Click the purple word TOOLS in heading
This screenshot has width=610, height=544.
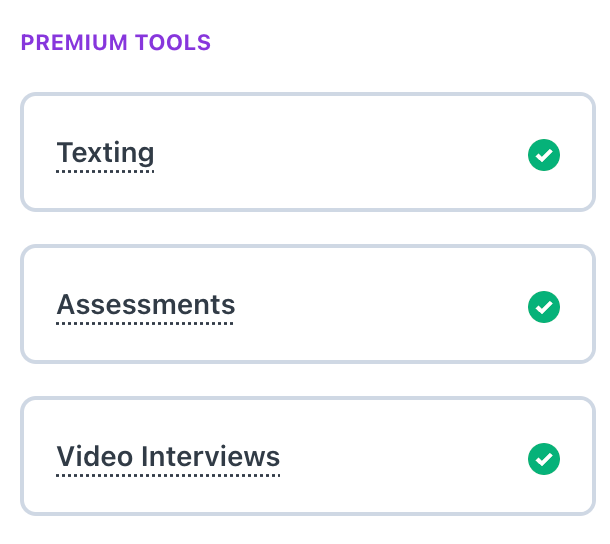click(173, 42)
